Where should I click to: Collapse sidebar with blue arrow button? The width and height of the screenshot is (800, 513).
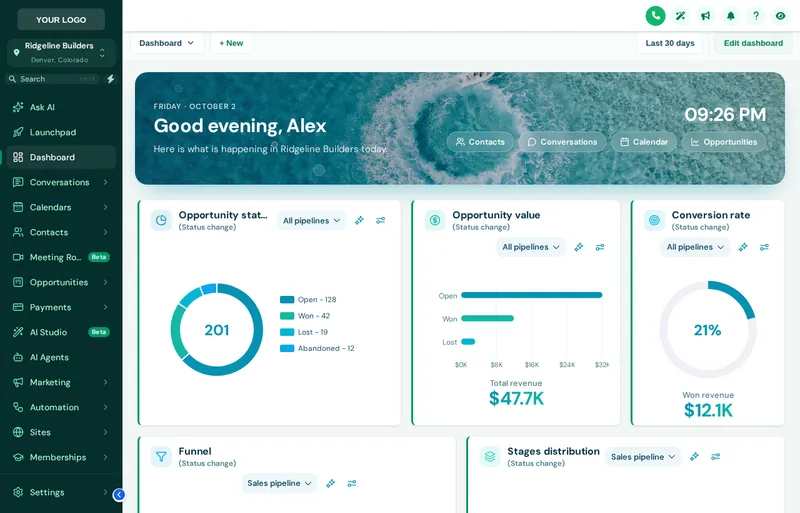[x=119, y=494]
